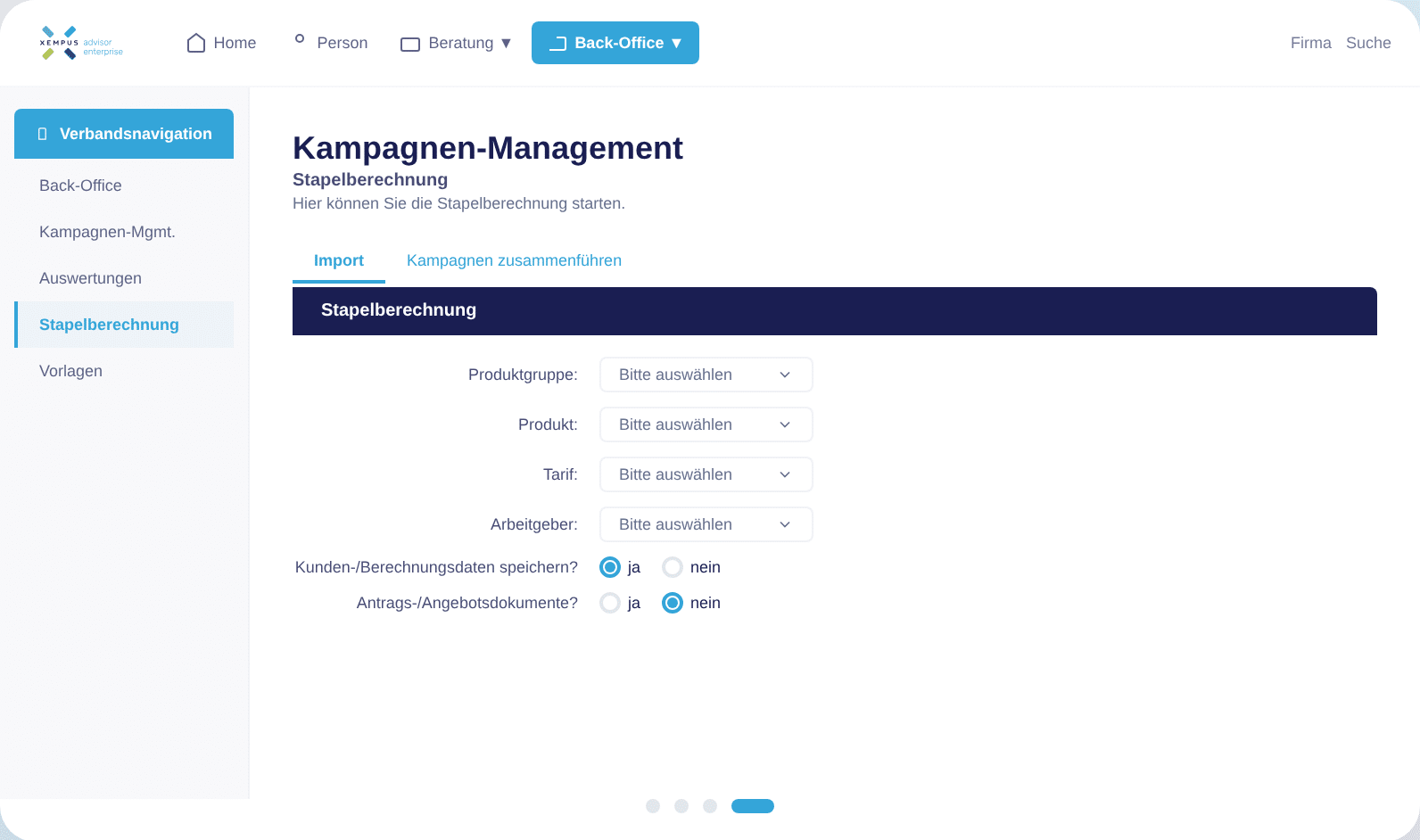Click the Verbandsnavigation sidebar icon

coord(42,134)
